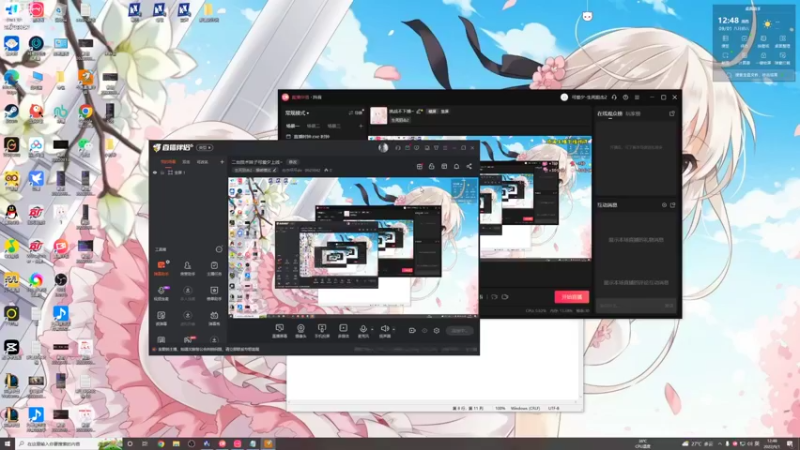Click the taskbar search box

click(69, 444)
